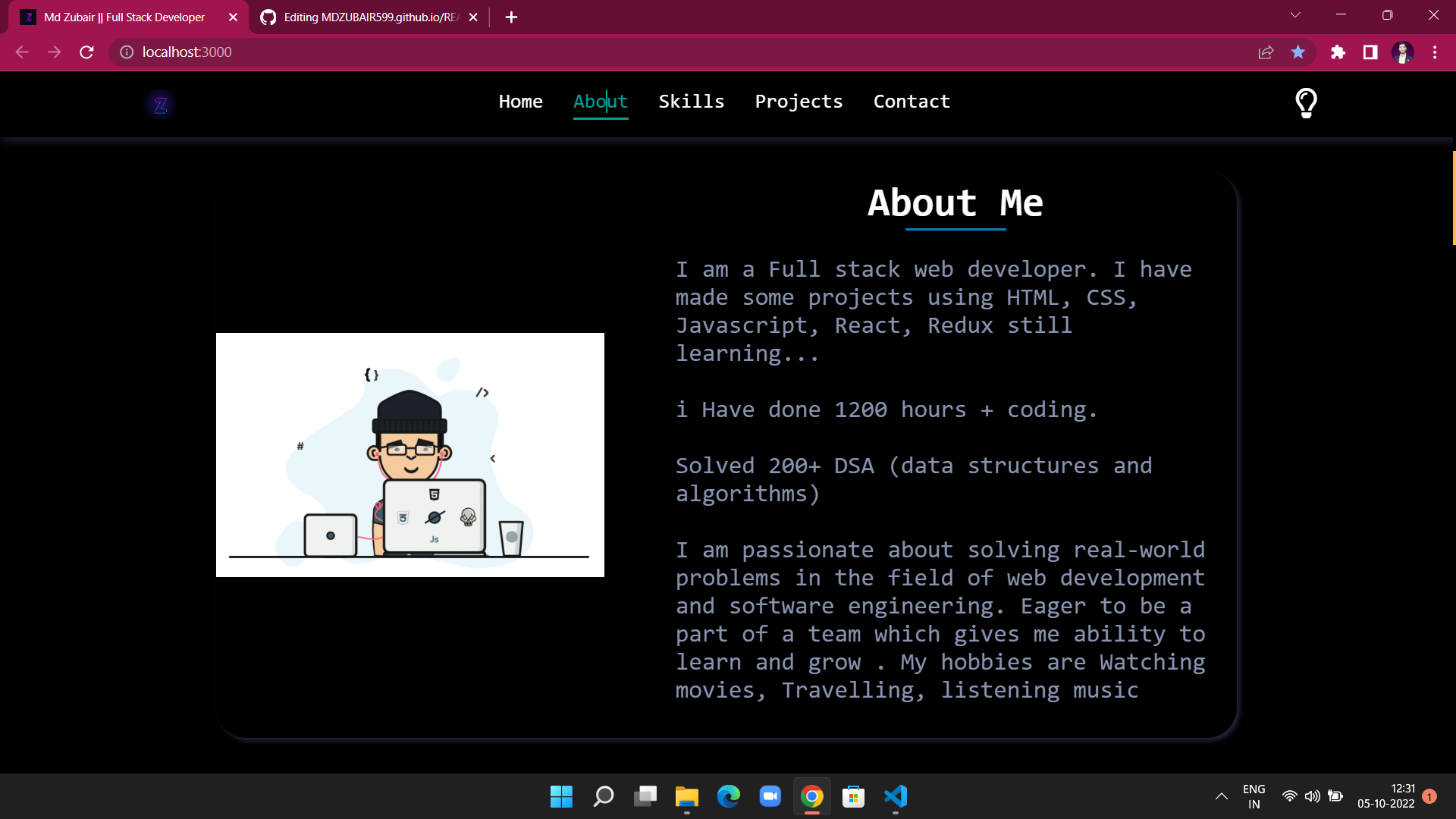Reload the localhost page
Image resolution: width=1456 pixels, height=819 pixels.
click(86, 52)
